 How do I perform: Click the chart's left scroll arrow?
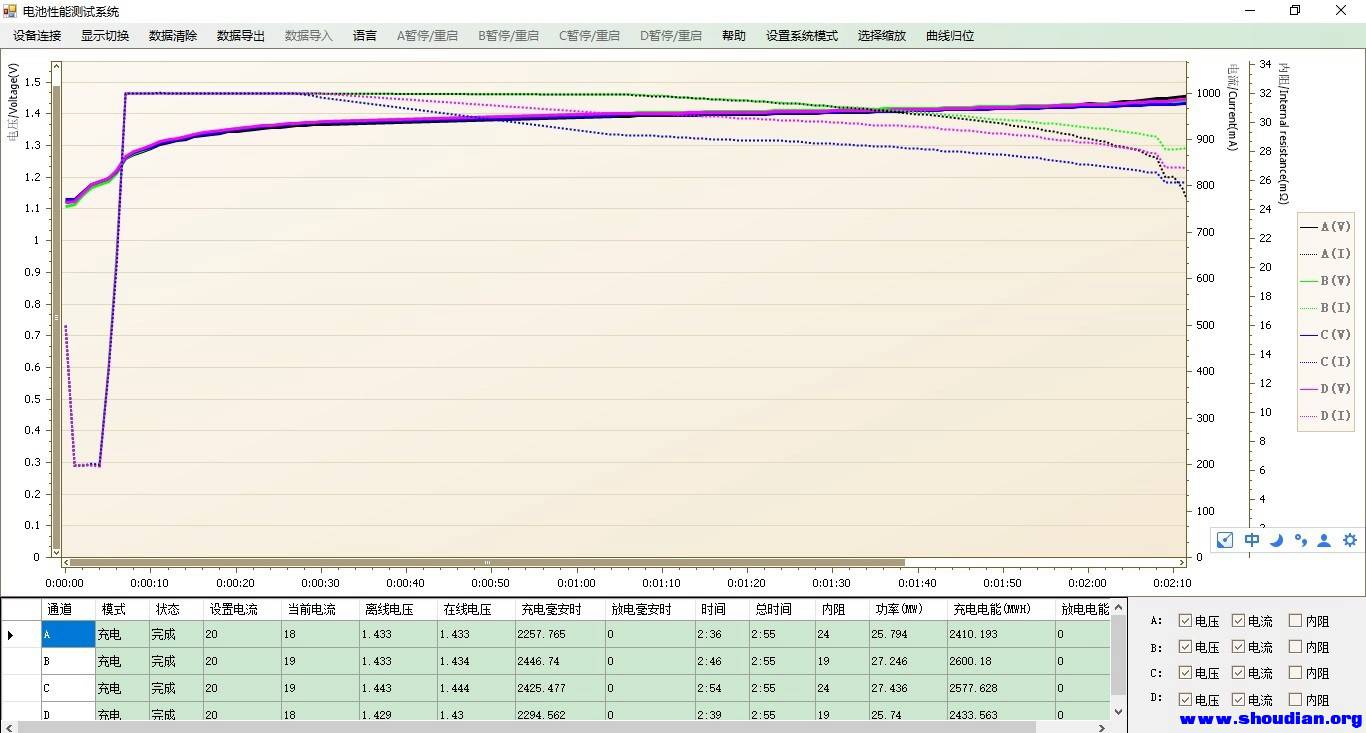tap(65, 562)
